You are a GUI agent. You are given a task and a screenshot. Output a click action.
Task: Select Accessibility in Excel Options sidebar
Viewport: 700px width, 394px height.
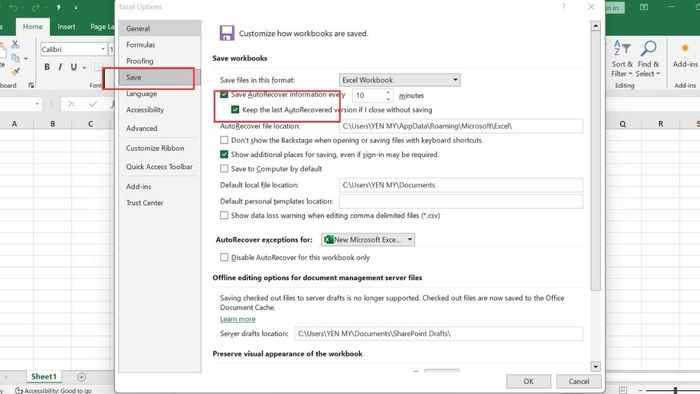pyautogui.click(x=159, y=110)
